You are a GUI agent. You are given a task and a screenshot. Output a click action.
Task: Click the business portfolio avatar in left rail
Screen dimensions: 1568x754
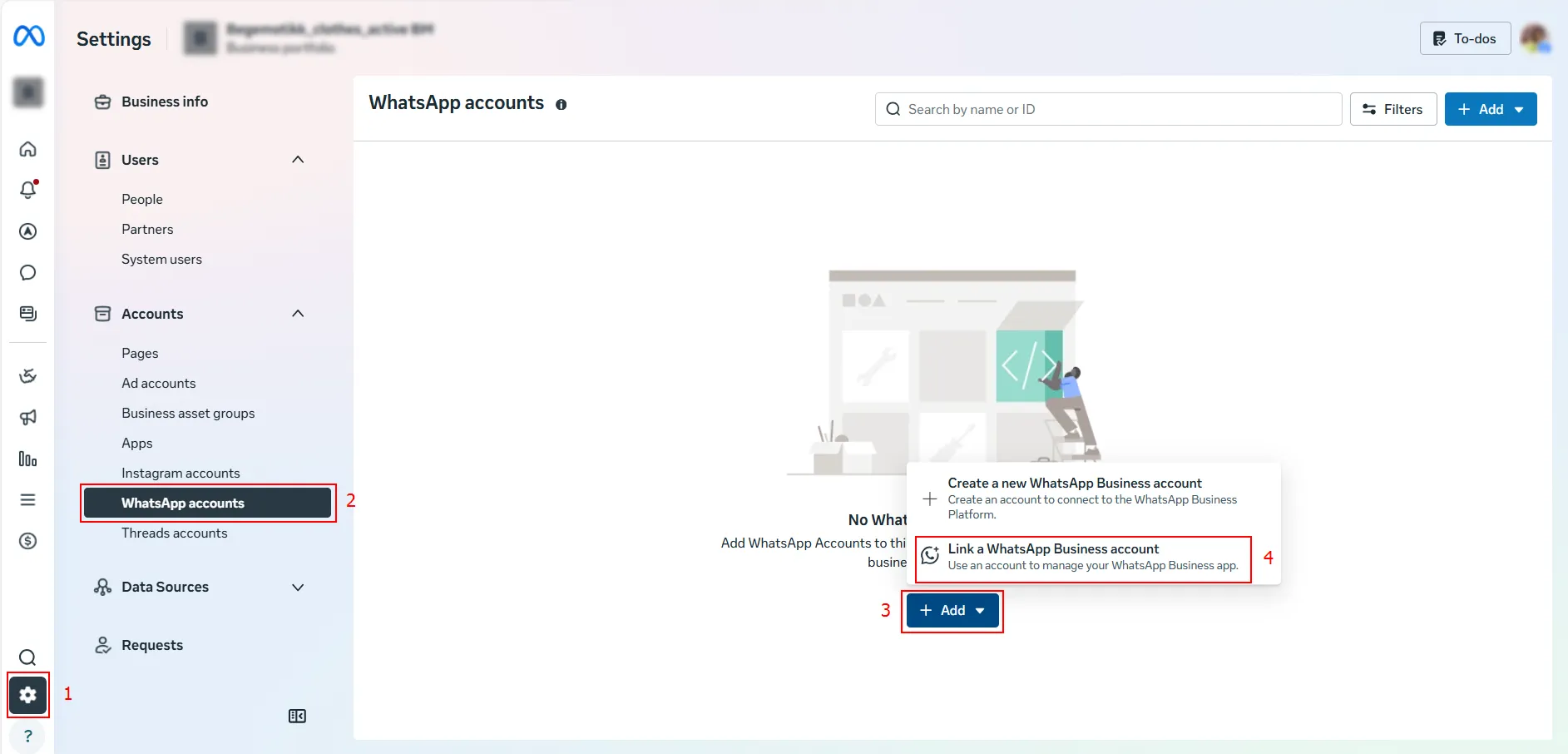[x=28, y=92]
